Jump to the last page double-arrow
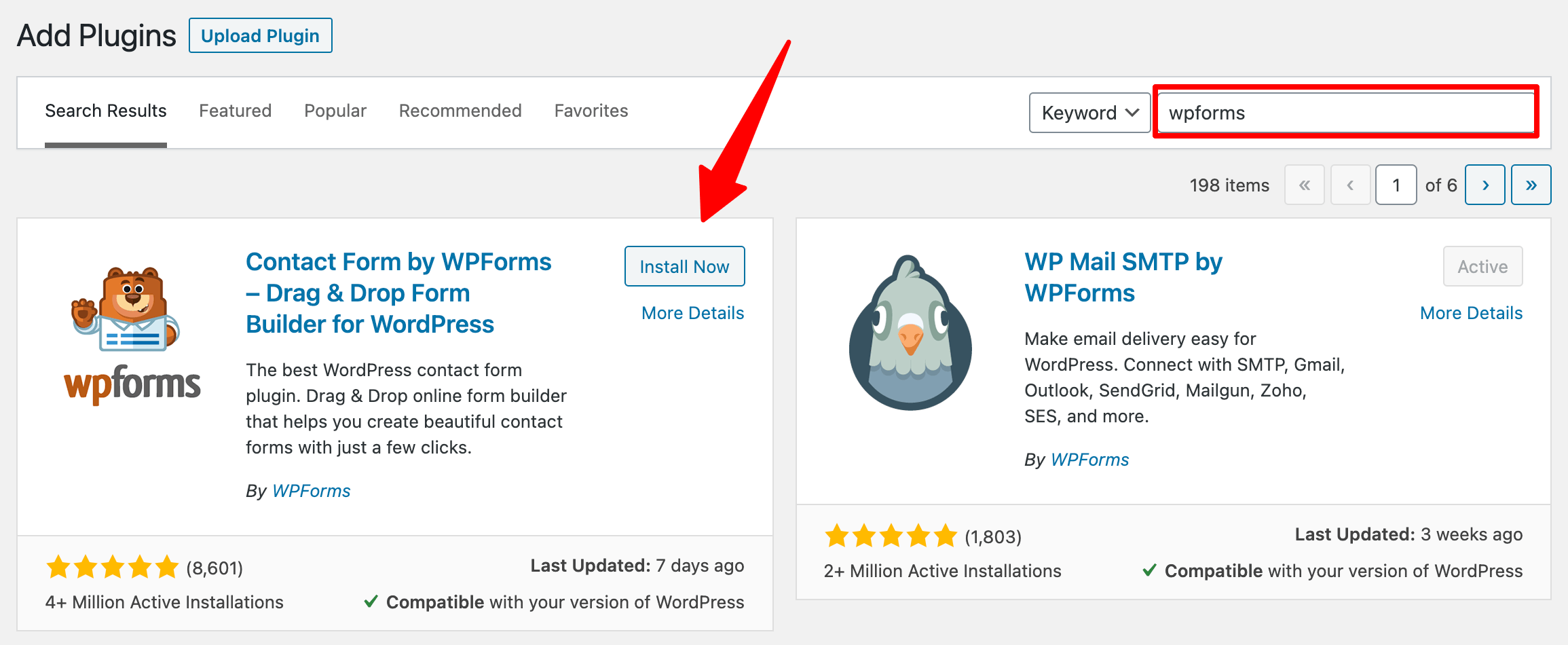The height and width of the screenshot is (645, 1568). (x=1531, y=185)
